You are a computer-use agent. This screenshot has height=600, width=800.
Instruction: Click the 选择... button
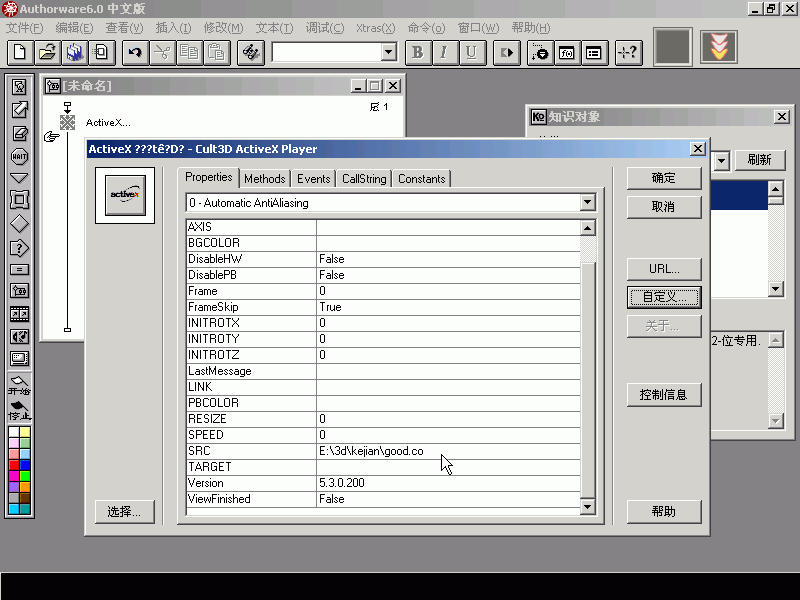[x=124, y=512]
